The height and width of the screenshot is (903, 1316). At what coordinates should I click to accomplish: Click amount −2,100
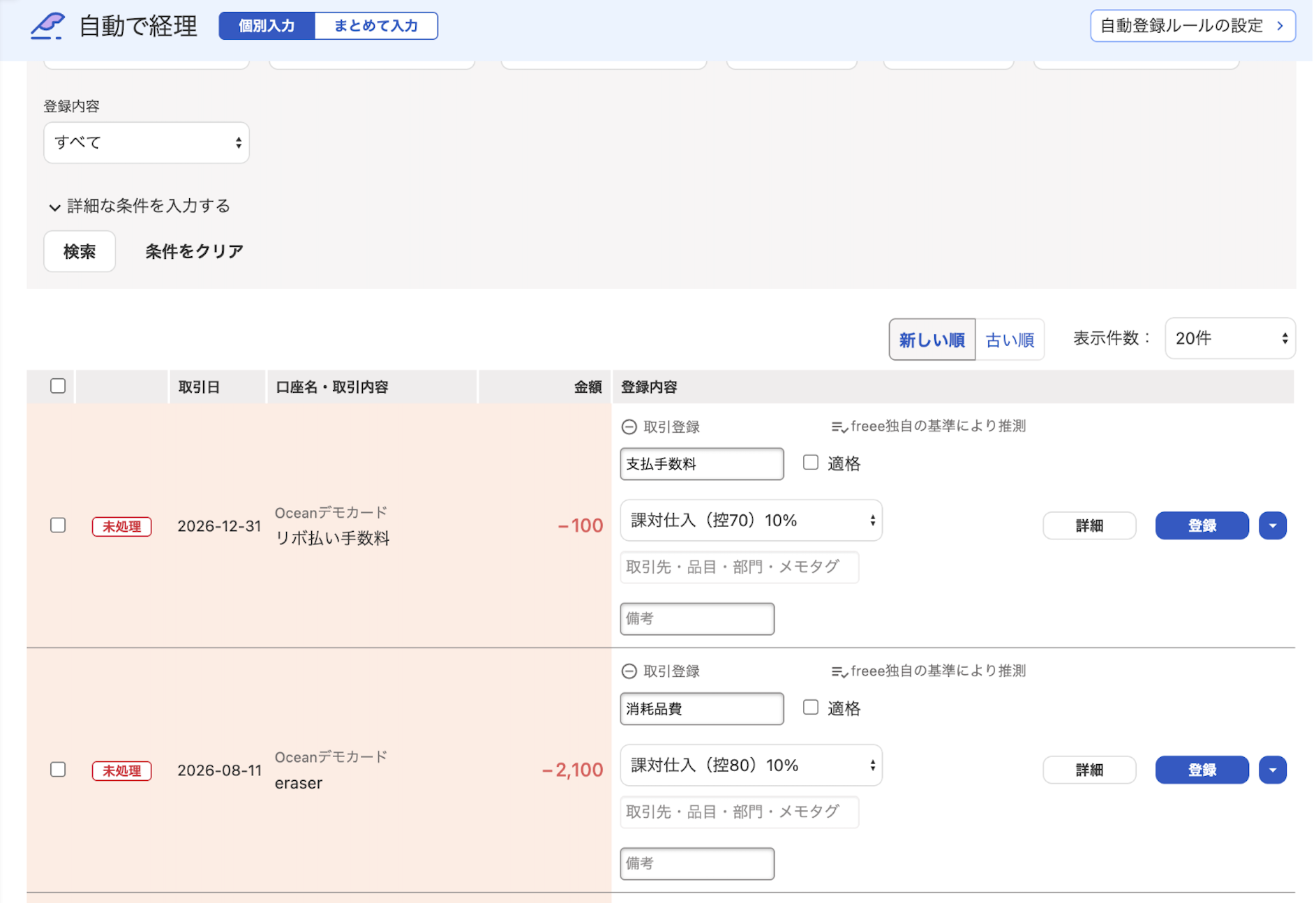572,770
